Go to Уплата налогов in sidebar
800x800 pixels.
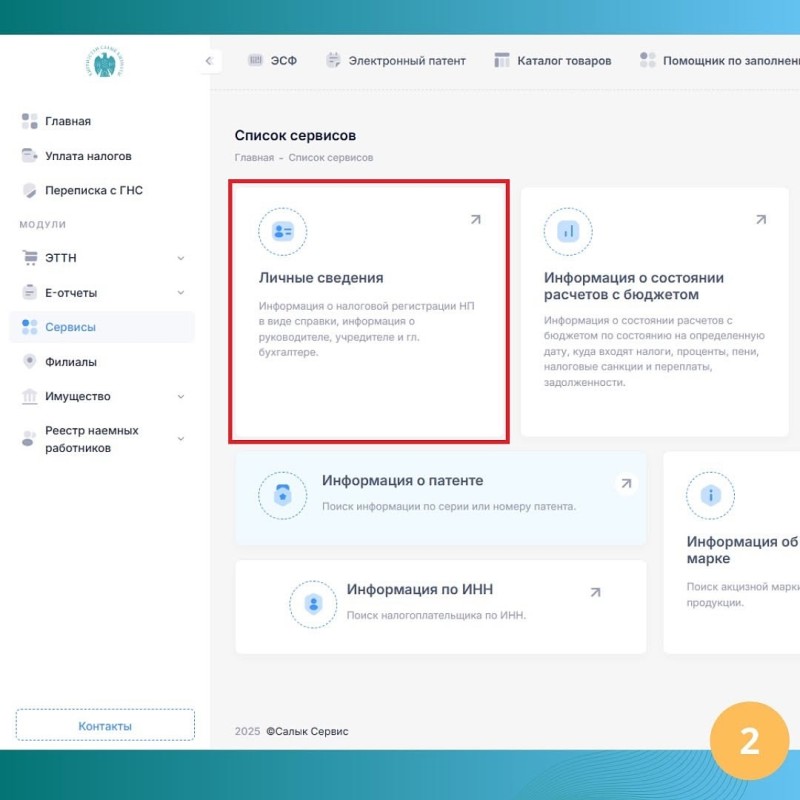[x=88, y=156]
